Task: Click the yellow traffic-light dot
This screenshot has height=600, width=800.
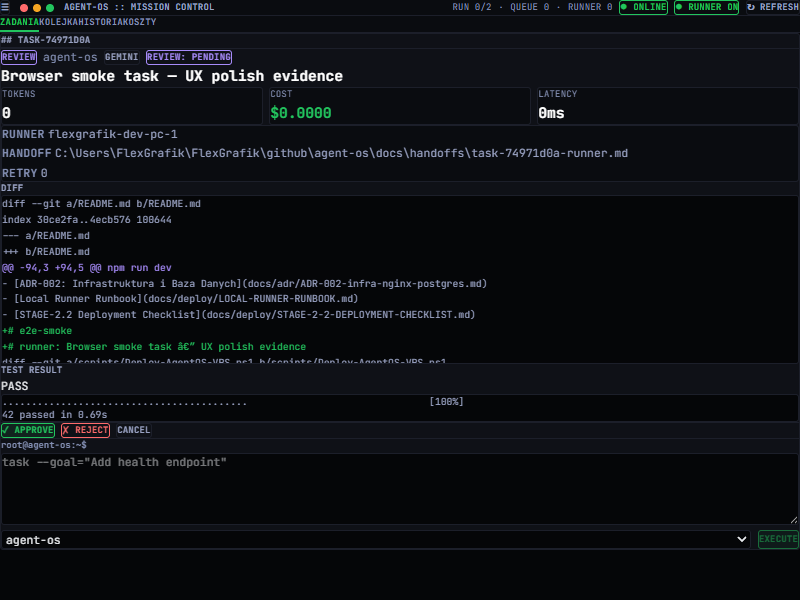Action: [x=37, y=8]
